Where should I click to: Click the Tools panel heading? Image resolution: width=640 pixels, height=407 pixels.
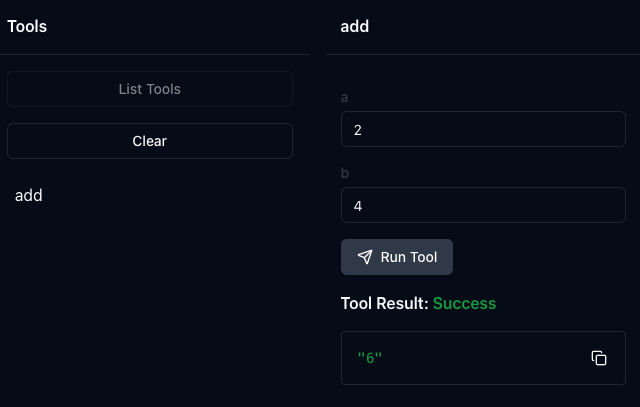[x=27, y=27]
